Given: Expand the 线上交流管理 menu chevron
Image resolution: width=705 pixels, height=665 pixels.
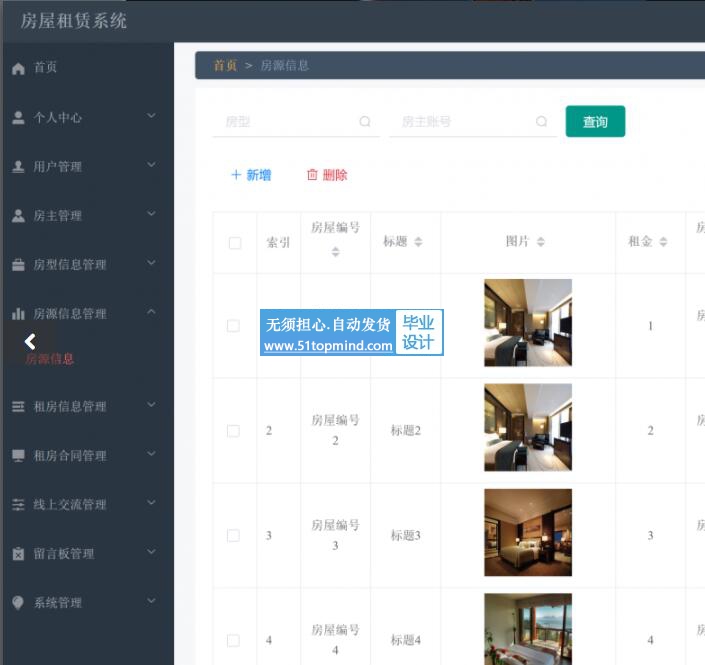Looking at the screenshot, I should [152, 503].
